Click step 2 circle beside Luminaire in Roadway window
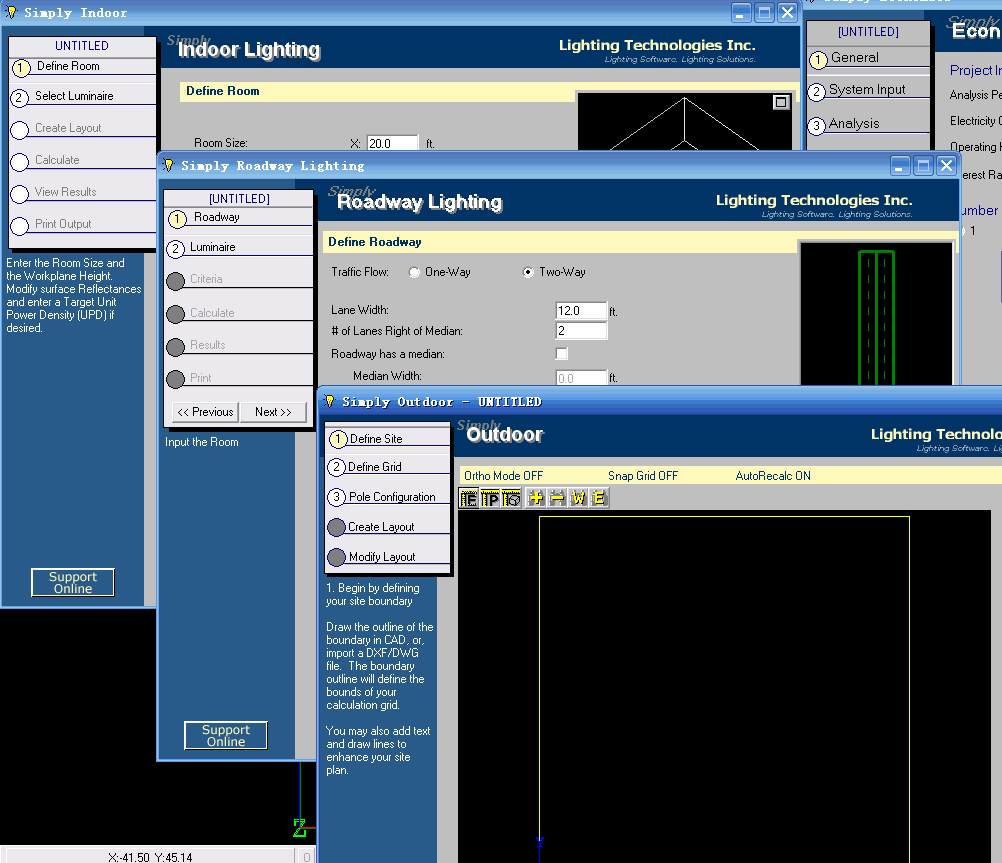This screenshot has width=1002, height=863. click(176, 249)
